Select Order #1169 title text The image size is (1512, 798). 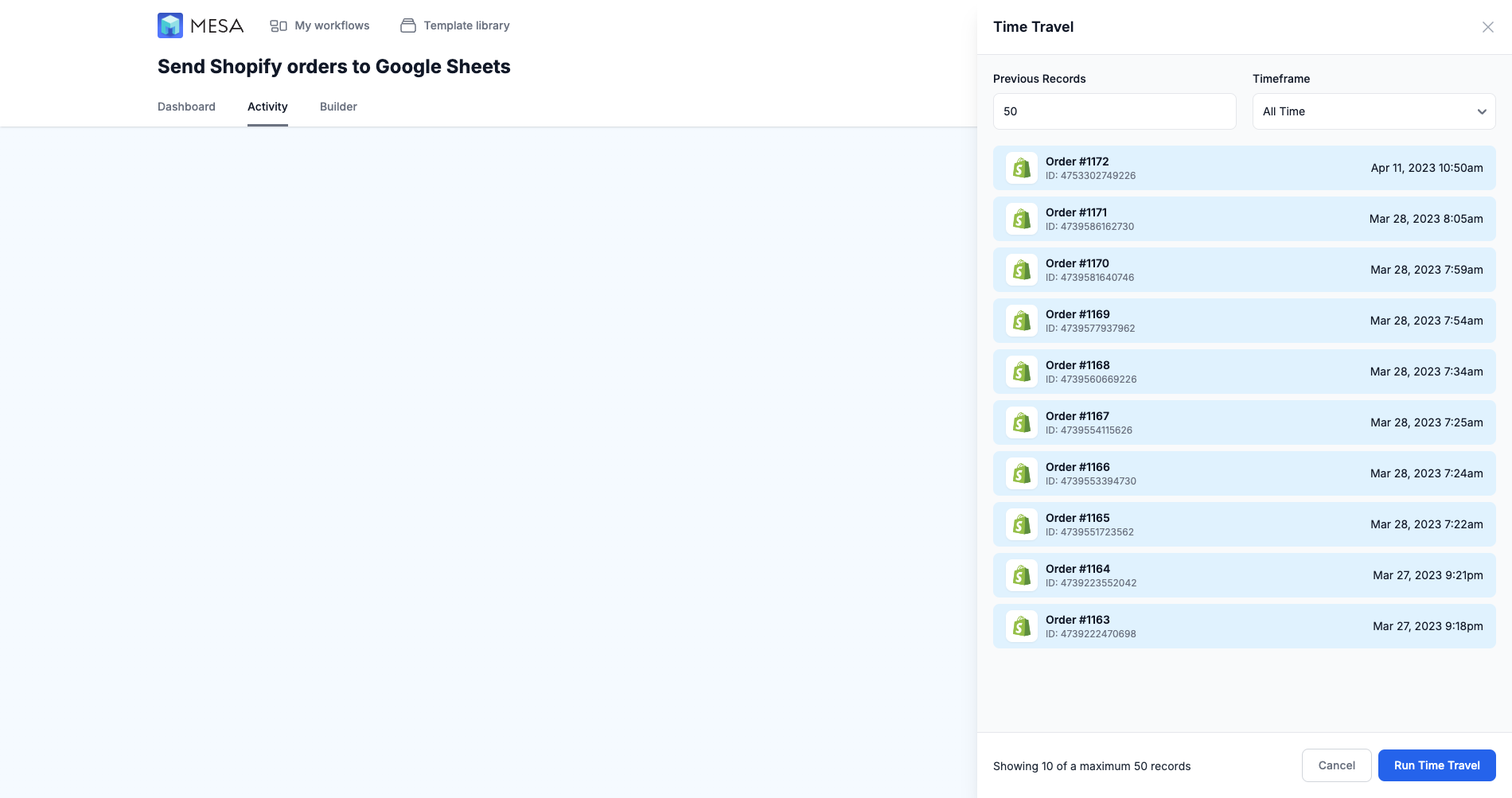point(1077,314)
